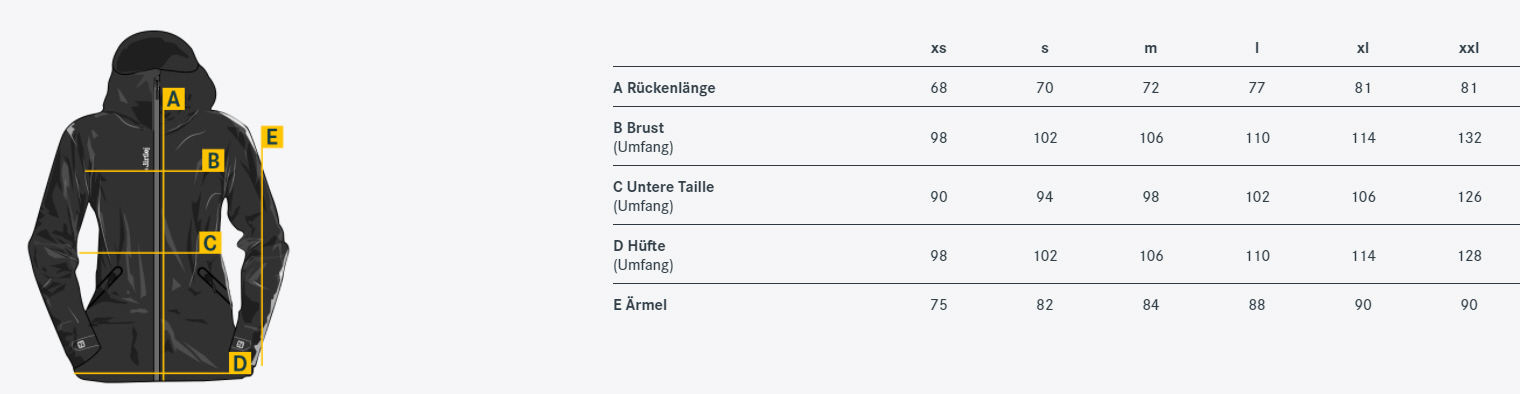The width and height of the screenshot is (1520, 394).
Task: Click the yellow E marker beside the sleeve
Action: click(272, 137)
